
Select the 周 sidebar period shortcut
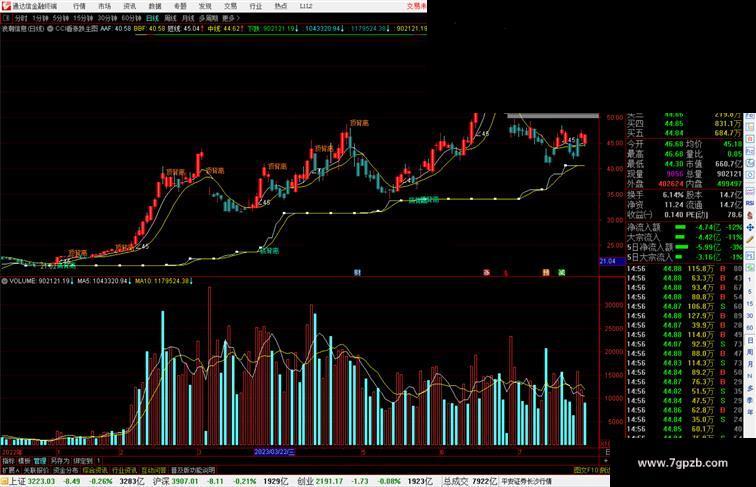(x=750, y=352)
